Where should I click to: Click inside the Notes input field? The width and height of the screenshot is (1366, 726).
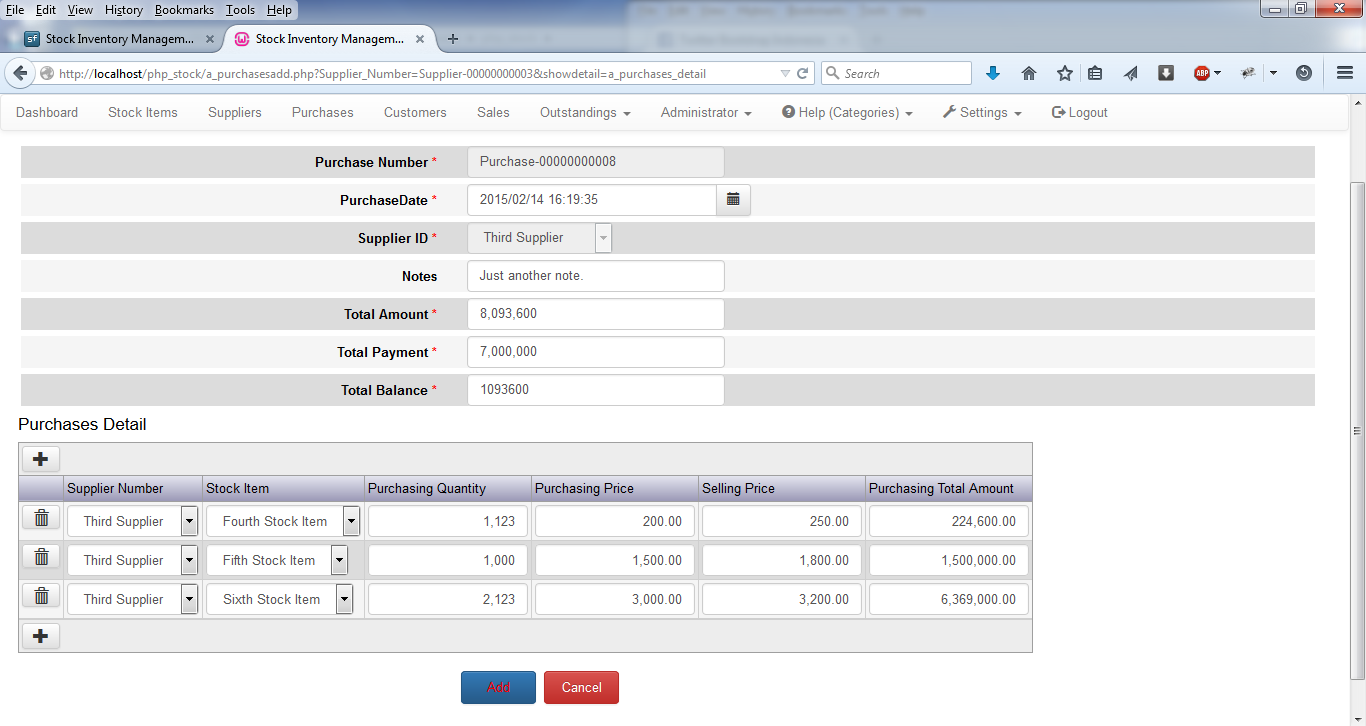coord(595,276)
